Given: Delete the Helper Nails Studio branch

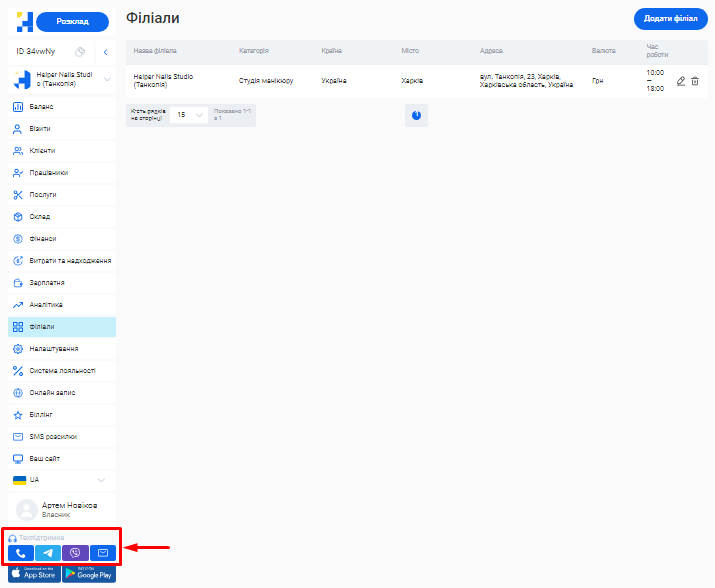Looking at the screenshot, I should tap(695, 81).
